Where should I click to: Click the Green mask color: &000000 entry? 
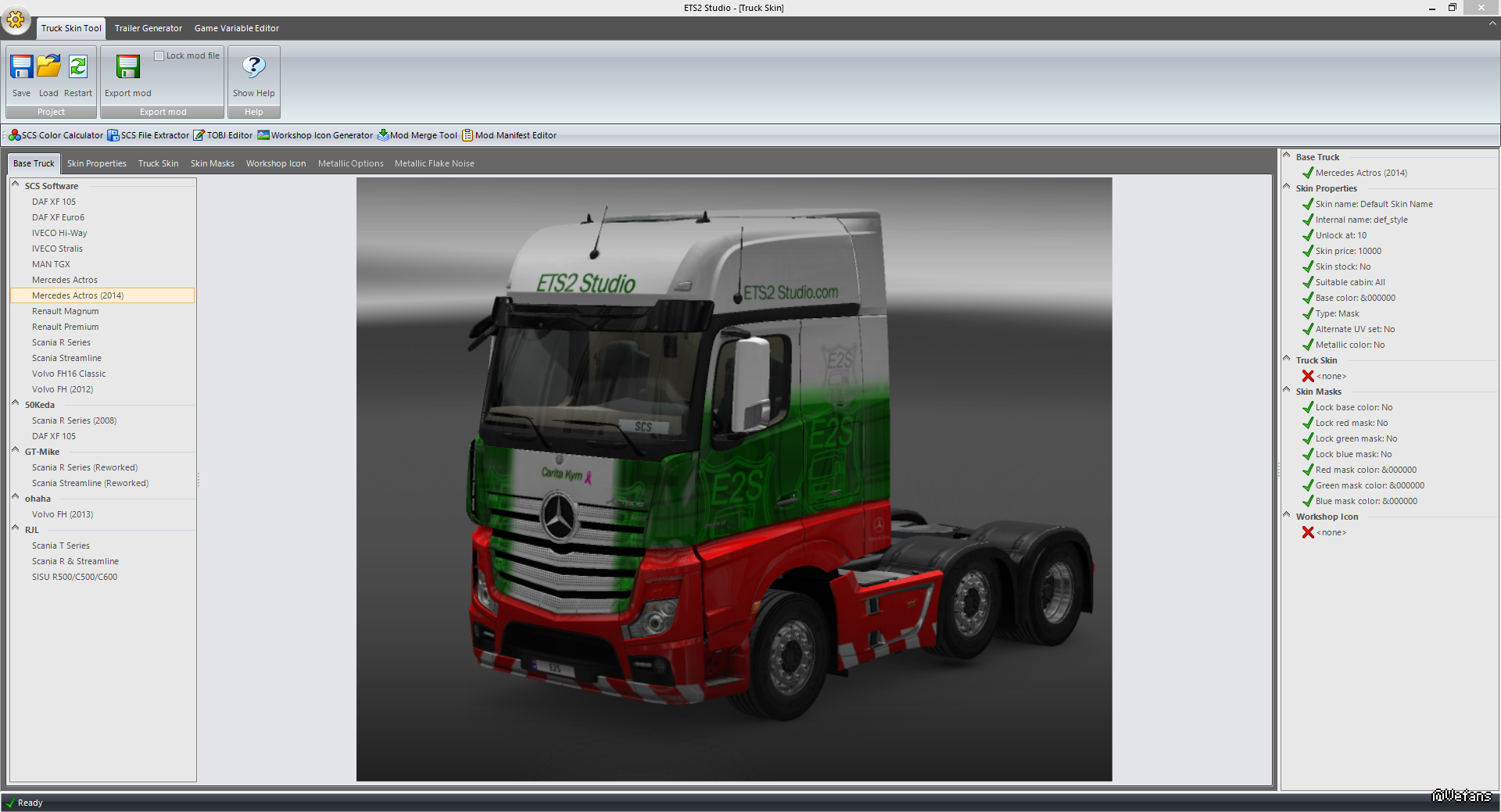(1370, 485)
